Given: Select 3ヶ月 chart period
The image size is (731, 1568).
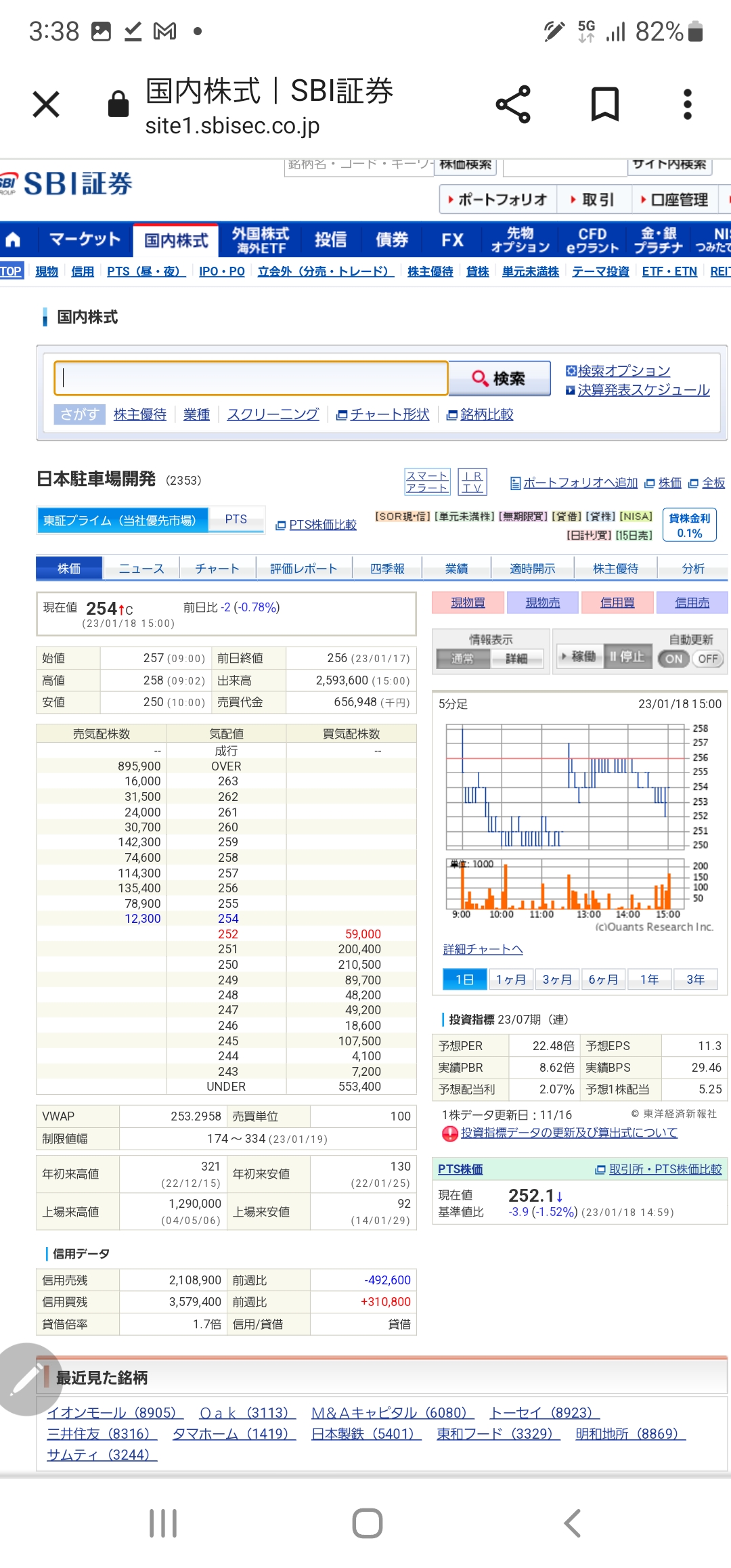Looking at the screenshot, I should pyautogui.click(x=557, y=979).
